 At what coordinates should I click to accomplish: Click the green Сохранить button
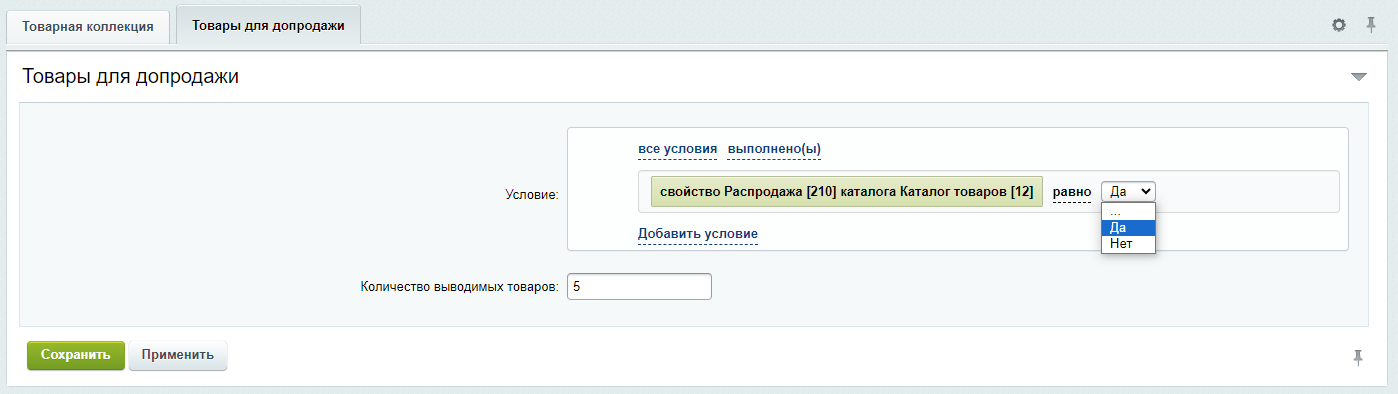76,355
